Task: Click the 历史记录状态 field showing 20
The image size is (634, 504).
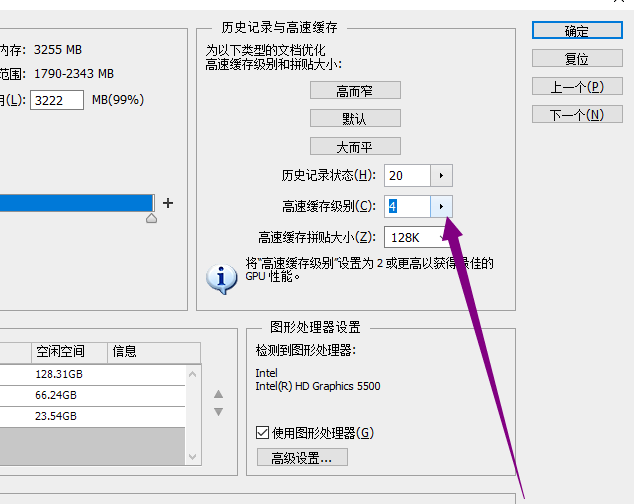Action: coord(407,176)
